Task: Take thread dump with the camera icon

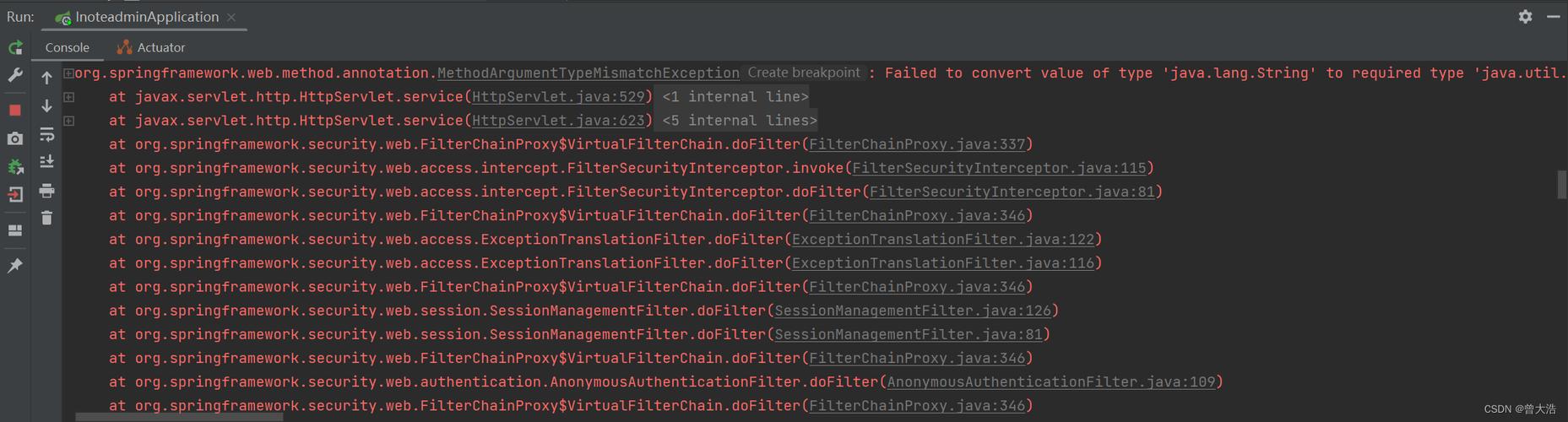Action: point(15,138)
